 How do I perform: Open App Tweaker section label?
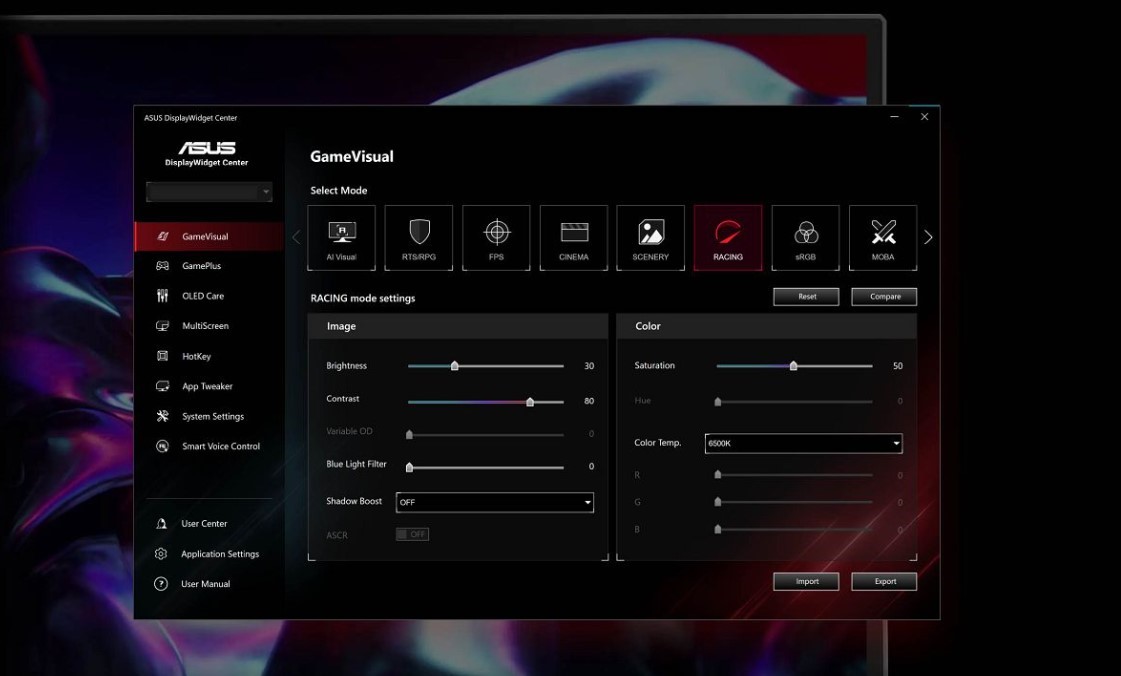(207, 386)
